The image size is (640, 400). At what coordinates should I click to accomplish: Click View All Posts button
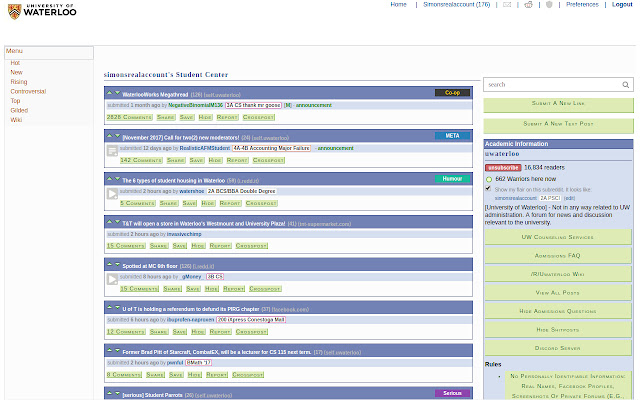[558, 293]
